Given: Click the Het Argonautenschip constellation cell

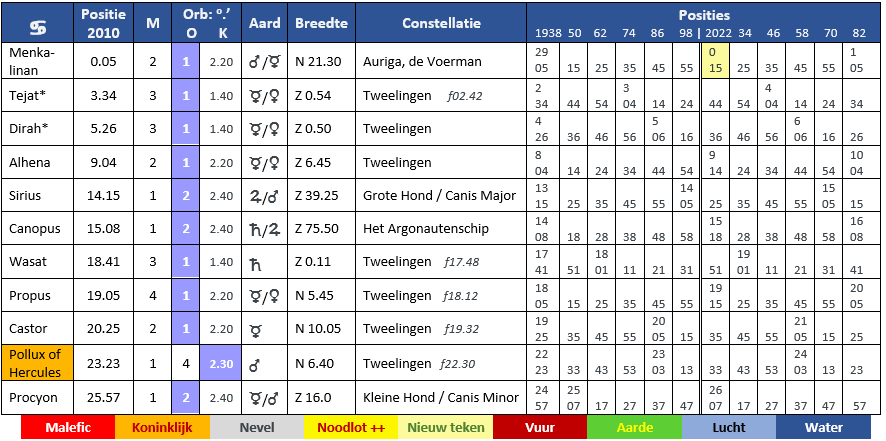Looking at the screenshot, I should point(441,229).
